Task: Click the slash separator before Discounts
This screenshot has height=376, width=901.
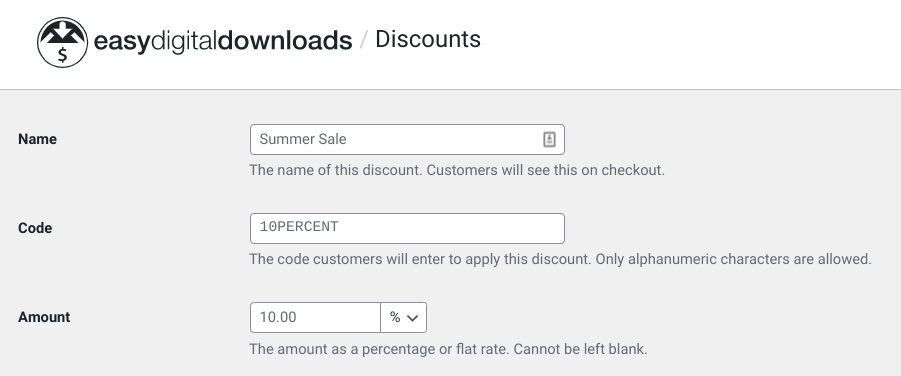Action: pyautogui.click(x=363, y=40)
